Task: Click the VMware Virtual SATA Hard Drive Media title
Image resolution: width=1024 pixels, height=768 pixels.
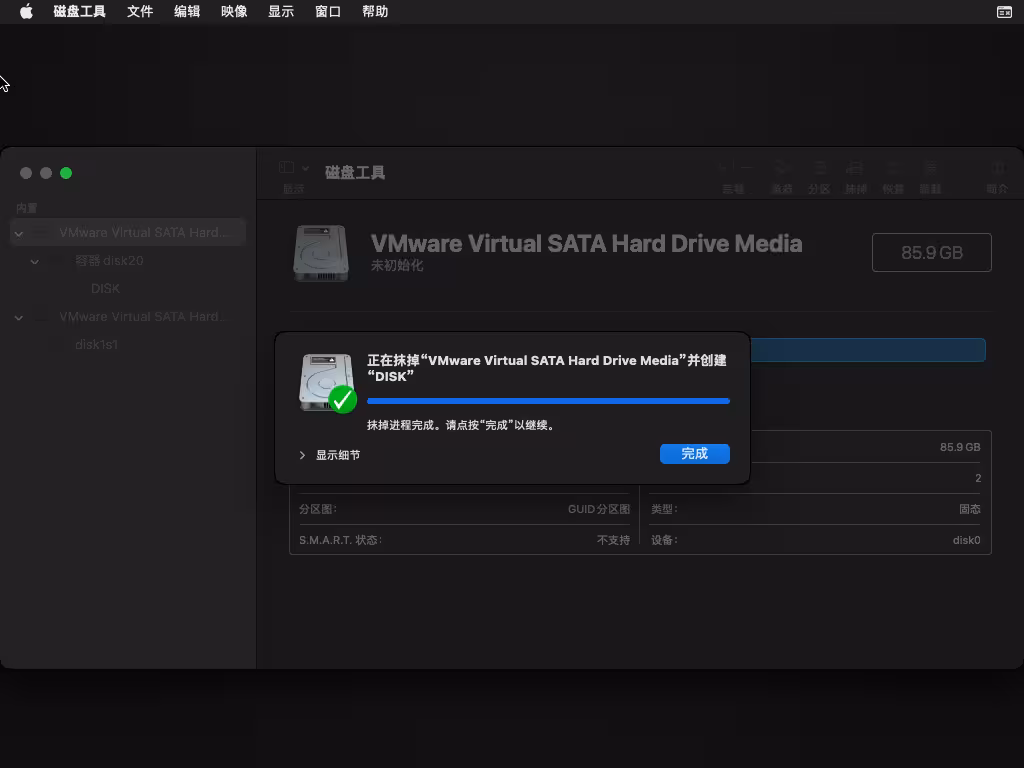Action: (x=586, y=244)
